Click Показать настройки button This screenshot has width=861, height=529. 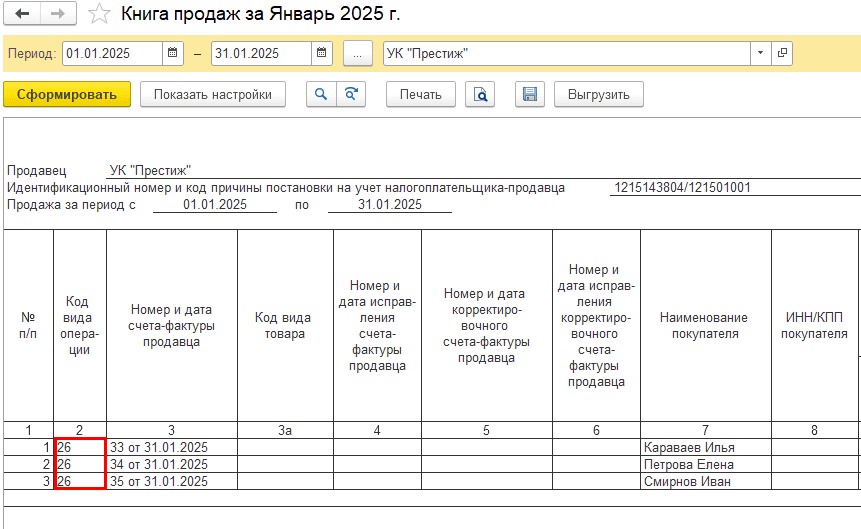(213, 95)
